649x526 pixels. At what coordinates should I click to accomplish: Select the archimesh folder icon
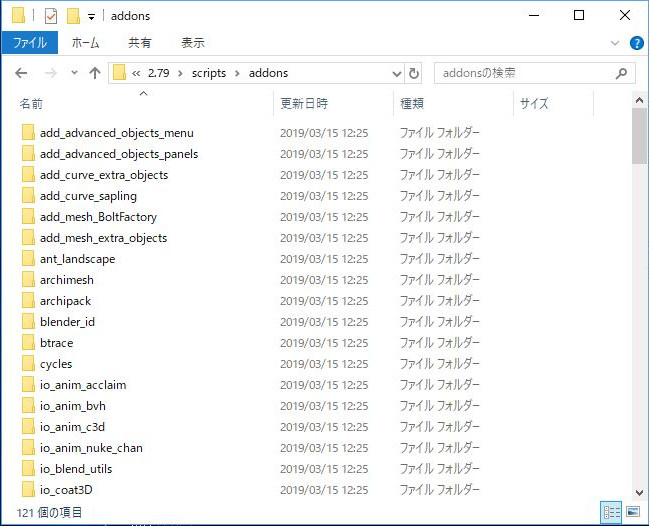click(x=28, y=280)
